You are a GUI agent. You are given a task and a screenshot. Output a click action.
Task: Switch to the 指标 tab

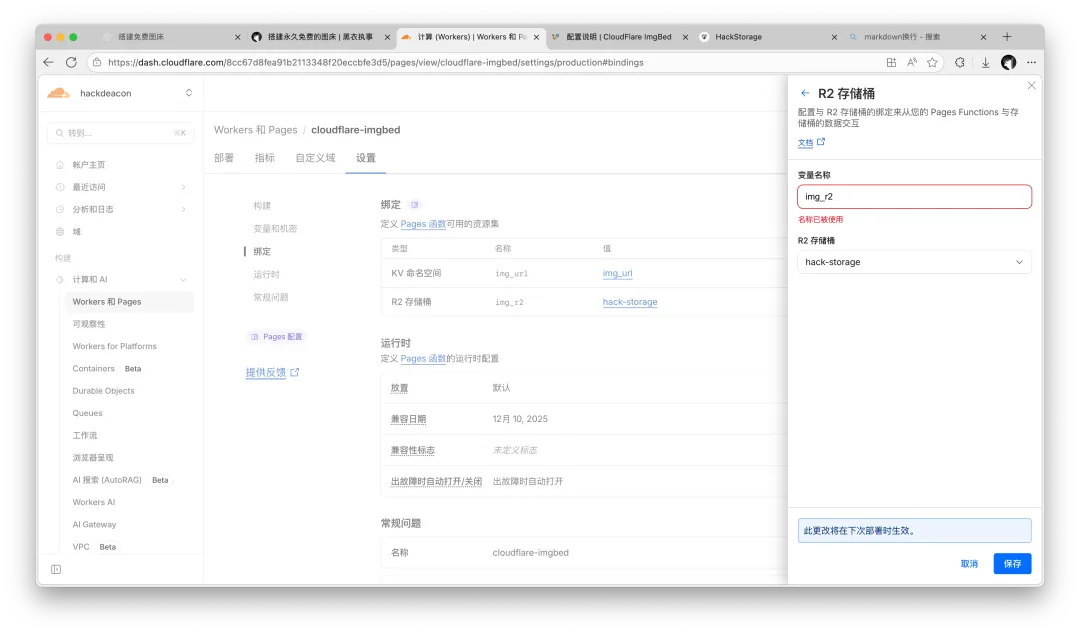click(x=264, y=158)
